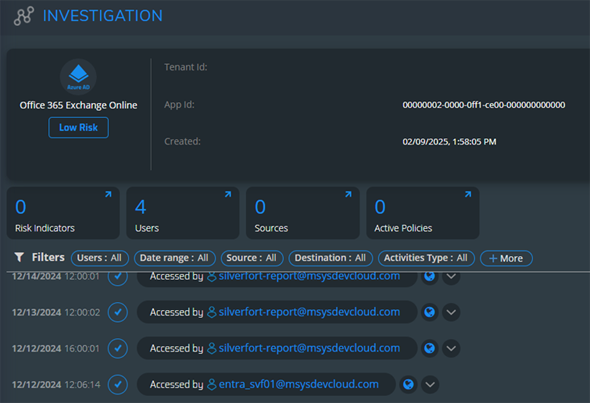Open the Risk Indicators card arrow icon

(x=108, y=194)
